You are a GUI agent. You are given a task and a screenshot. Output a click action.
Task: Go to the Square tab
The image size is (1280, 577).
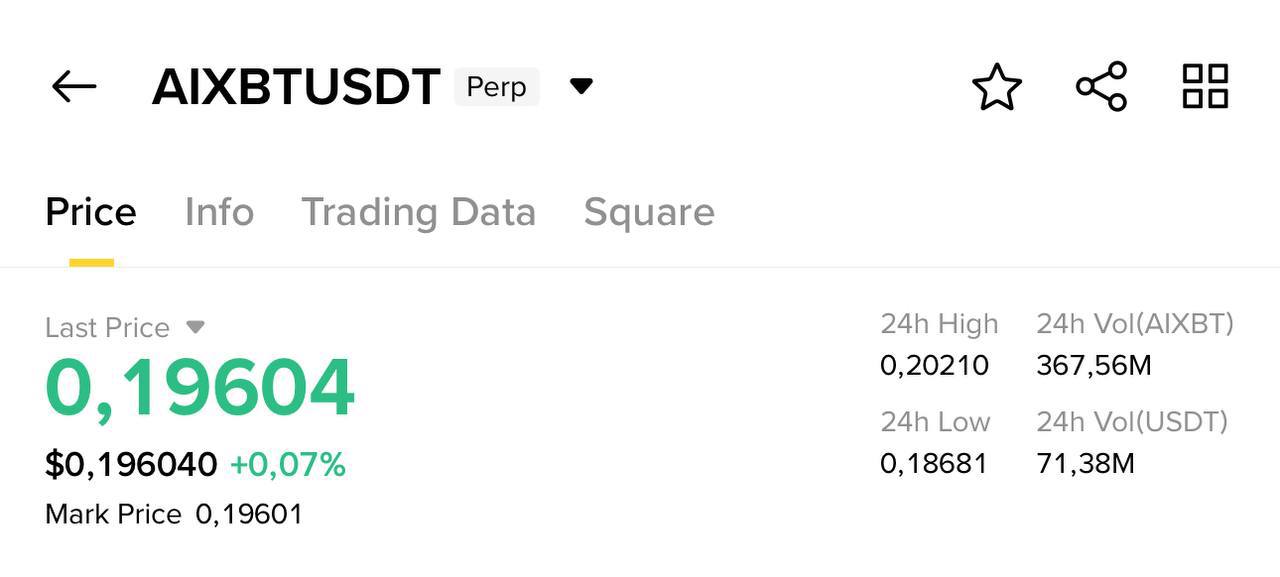point(649,213)
